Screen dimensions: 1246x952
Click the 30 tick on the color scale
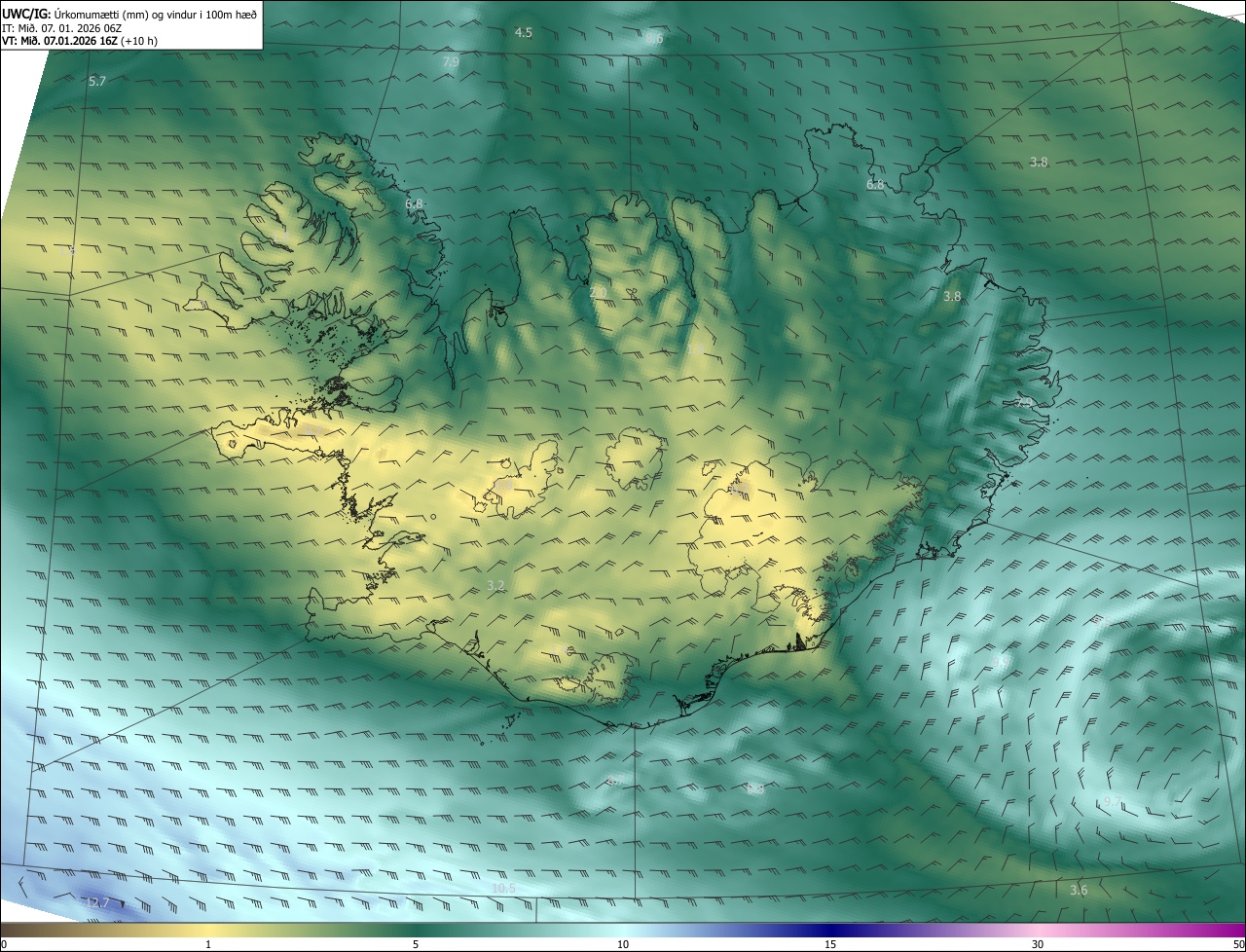coord(1038,944)
